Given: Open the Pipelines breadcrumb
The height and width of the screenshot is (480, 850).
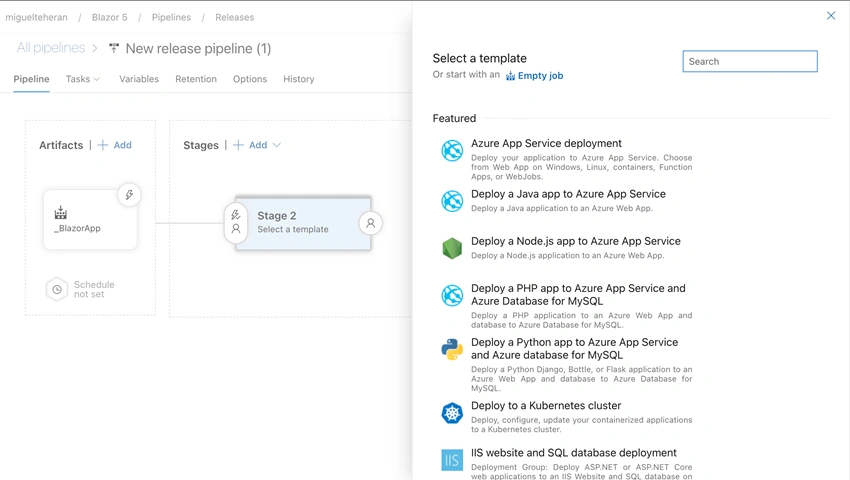Looking at the screenshot, I should tap(171, 17).
